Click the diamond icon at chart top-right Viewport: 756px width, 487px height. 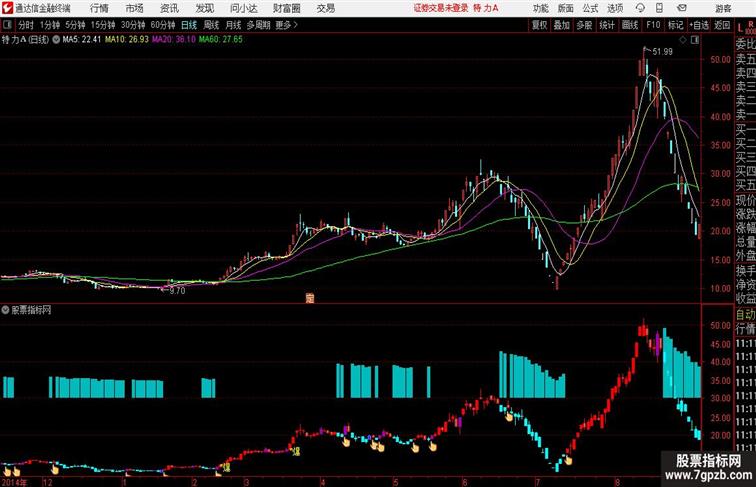tap(683, 40)
